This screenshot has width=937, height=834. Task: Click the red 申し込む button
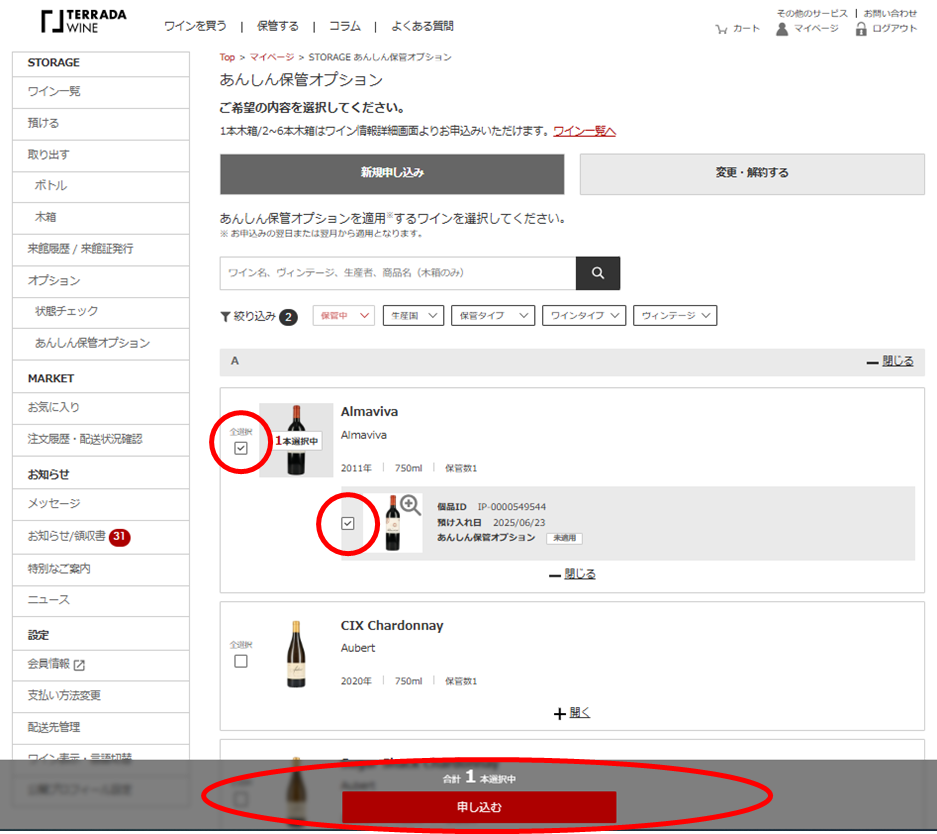(x=479, y=807)
